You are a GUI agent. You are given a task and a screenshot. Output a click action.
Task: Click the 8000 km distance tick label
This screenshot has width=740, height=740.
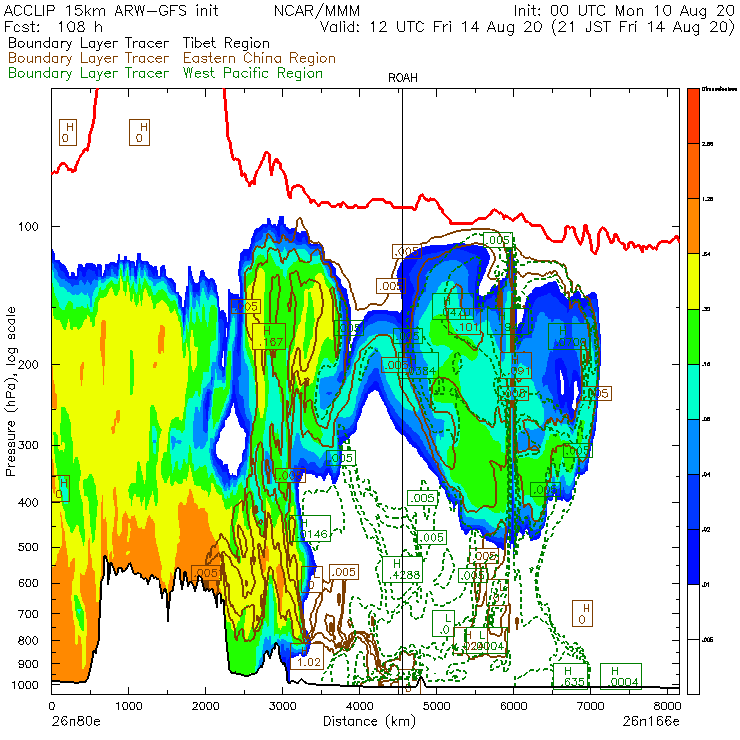tap(667, 706)
